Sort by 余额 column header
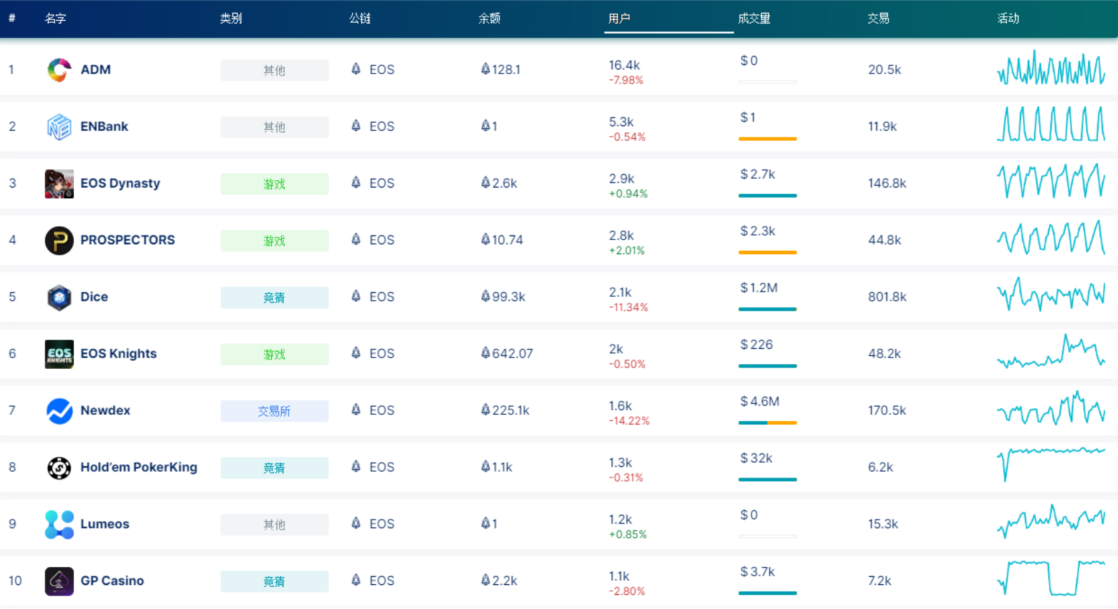This screenshot has width=1118, height=609. pos(489,19)
